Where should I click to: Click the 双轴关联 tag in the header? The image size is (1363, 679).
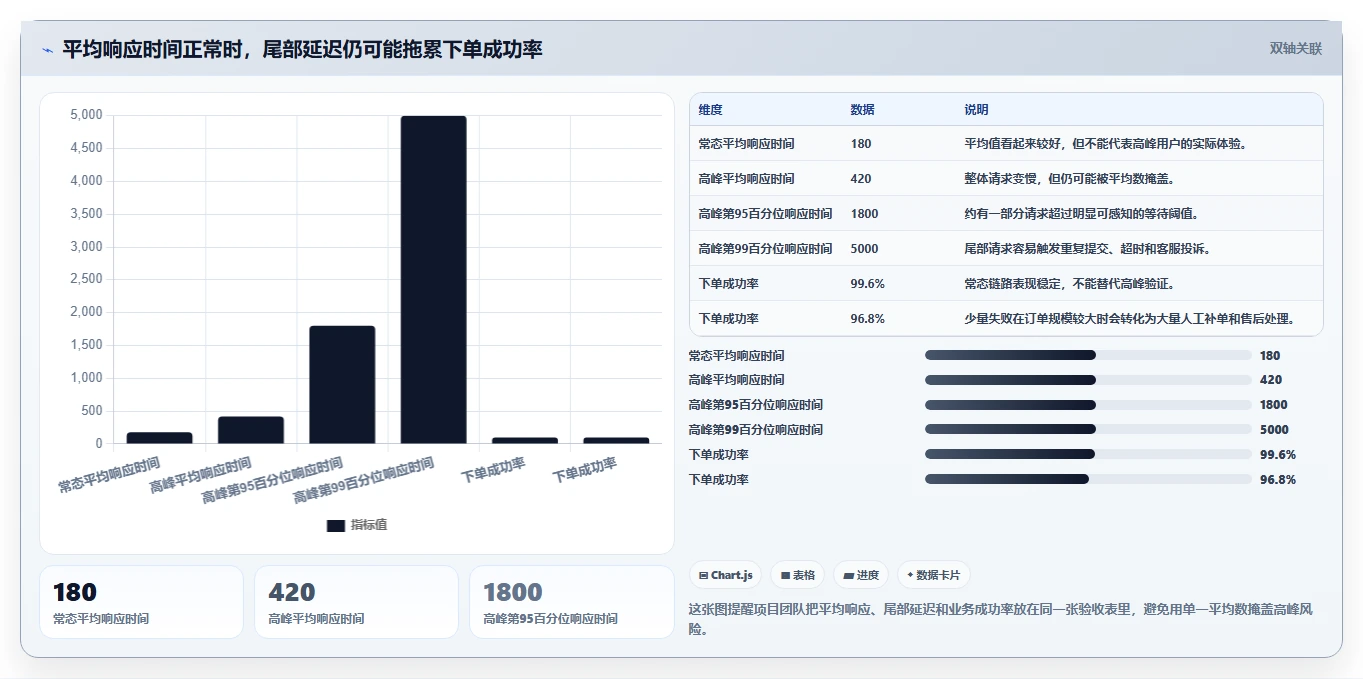(1296, 49)
